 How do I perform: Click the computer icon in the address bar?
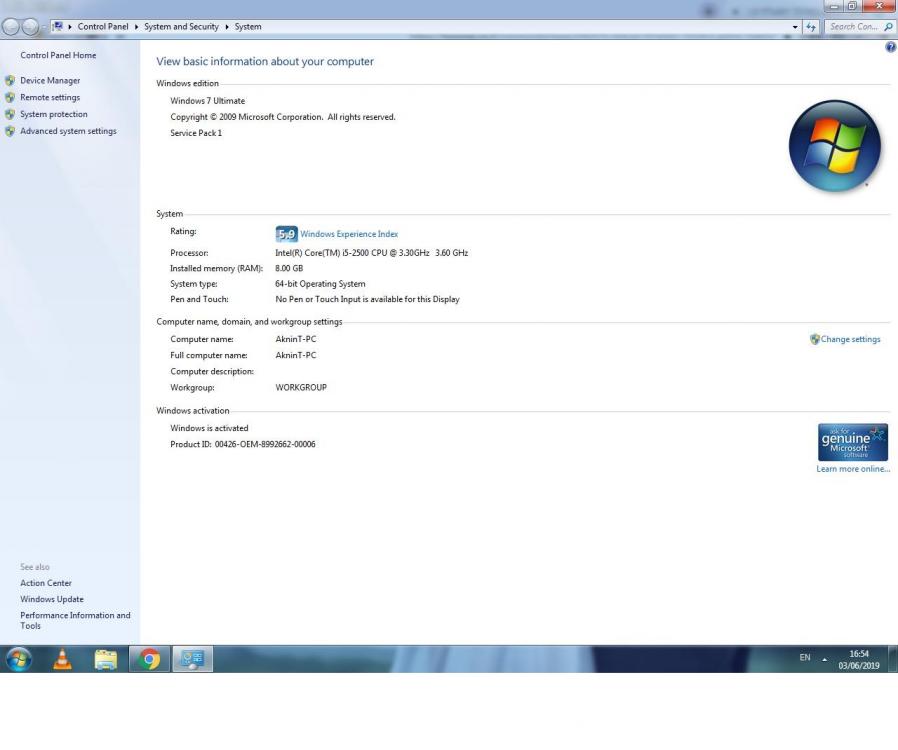[58, 26]
